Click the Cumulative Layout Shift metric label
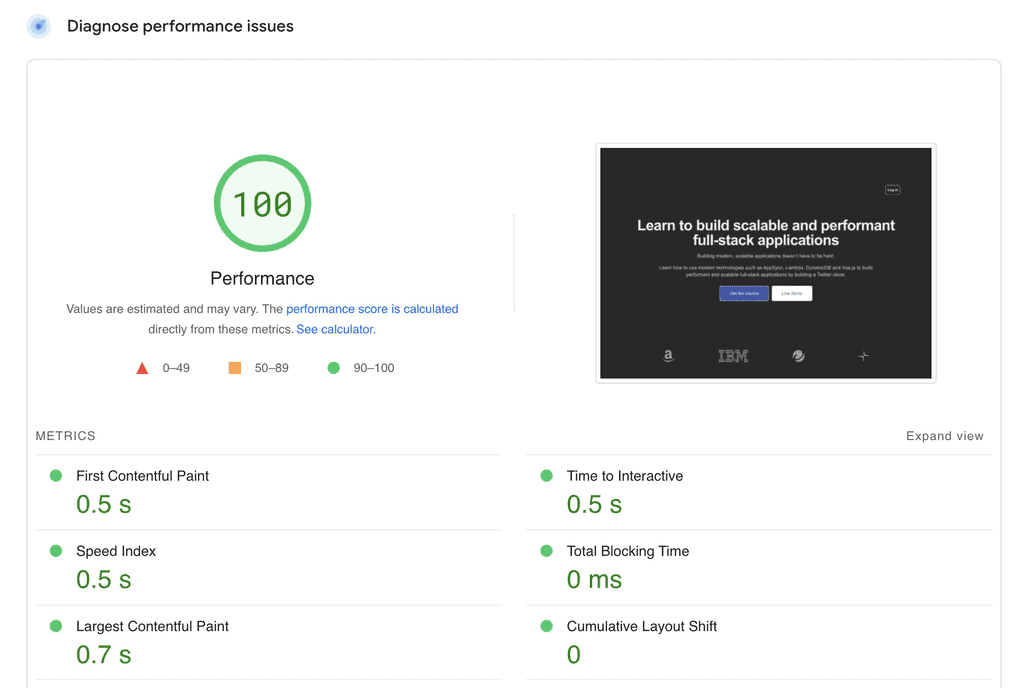The image size is (1024, 688). [641, 626]
